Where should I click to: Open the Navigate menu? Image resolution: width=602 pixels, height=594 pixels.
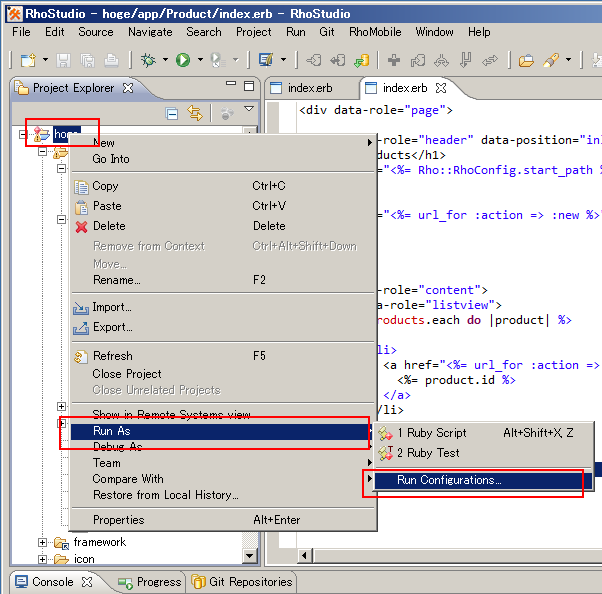point(150,32)
